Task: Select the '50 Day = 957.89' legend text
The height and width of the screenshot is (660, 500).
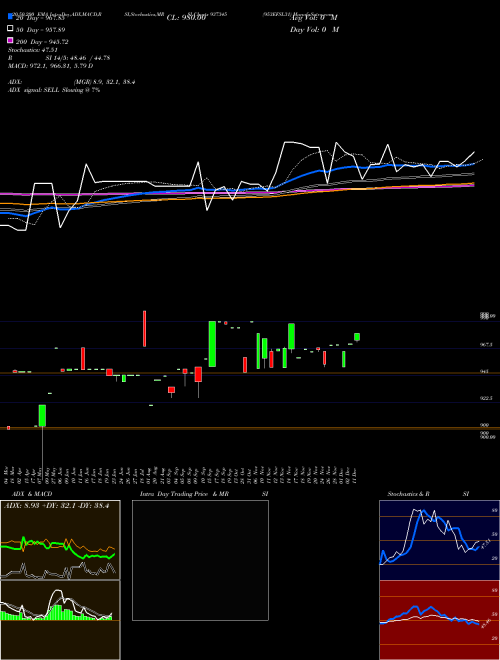Action: tap(40, 29)
